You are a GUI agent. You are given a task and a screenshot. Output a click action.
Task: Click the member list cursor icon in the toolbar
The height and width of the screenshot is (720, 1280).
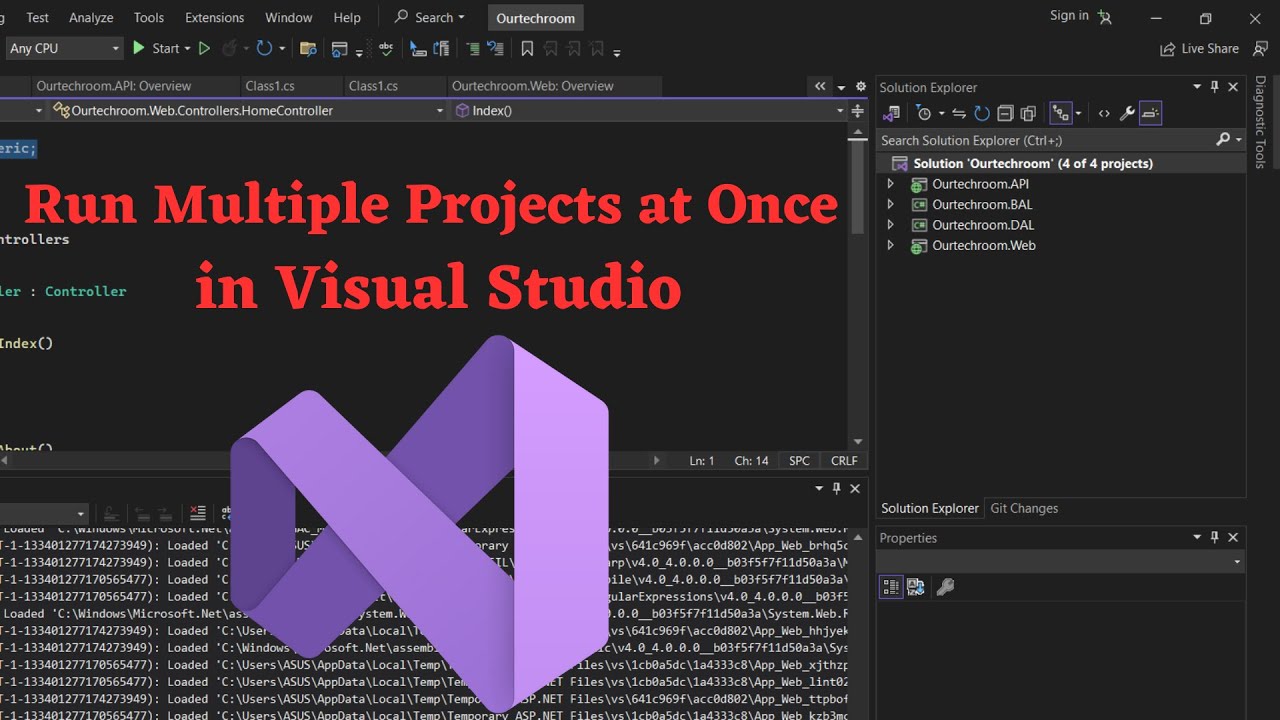[x=417, y=48]
